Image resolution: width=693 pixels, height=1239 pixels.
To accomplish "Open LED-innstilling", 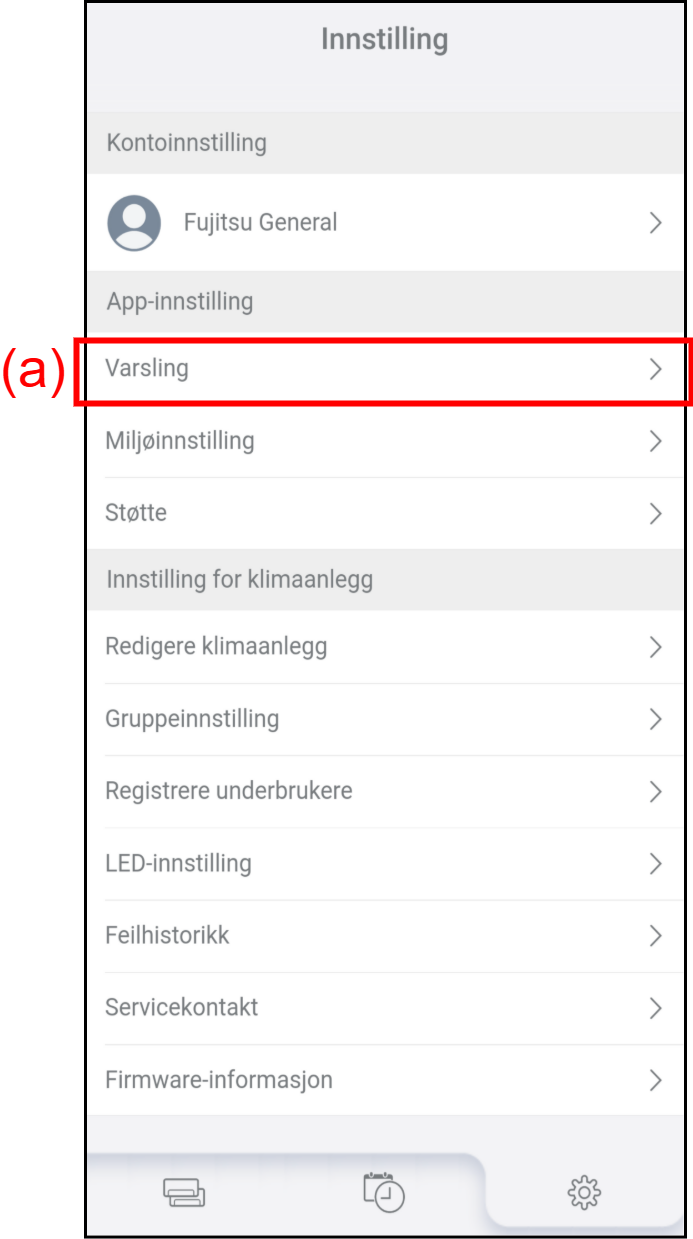I will [178, 863].
